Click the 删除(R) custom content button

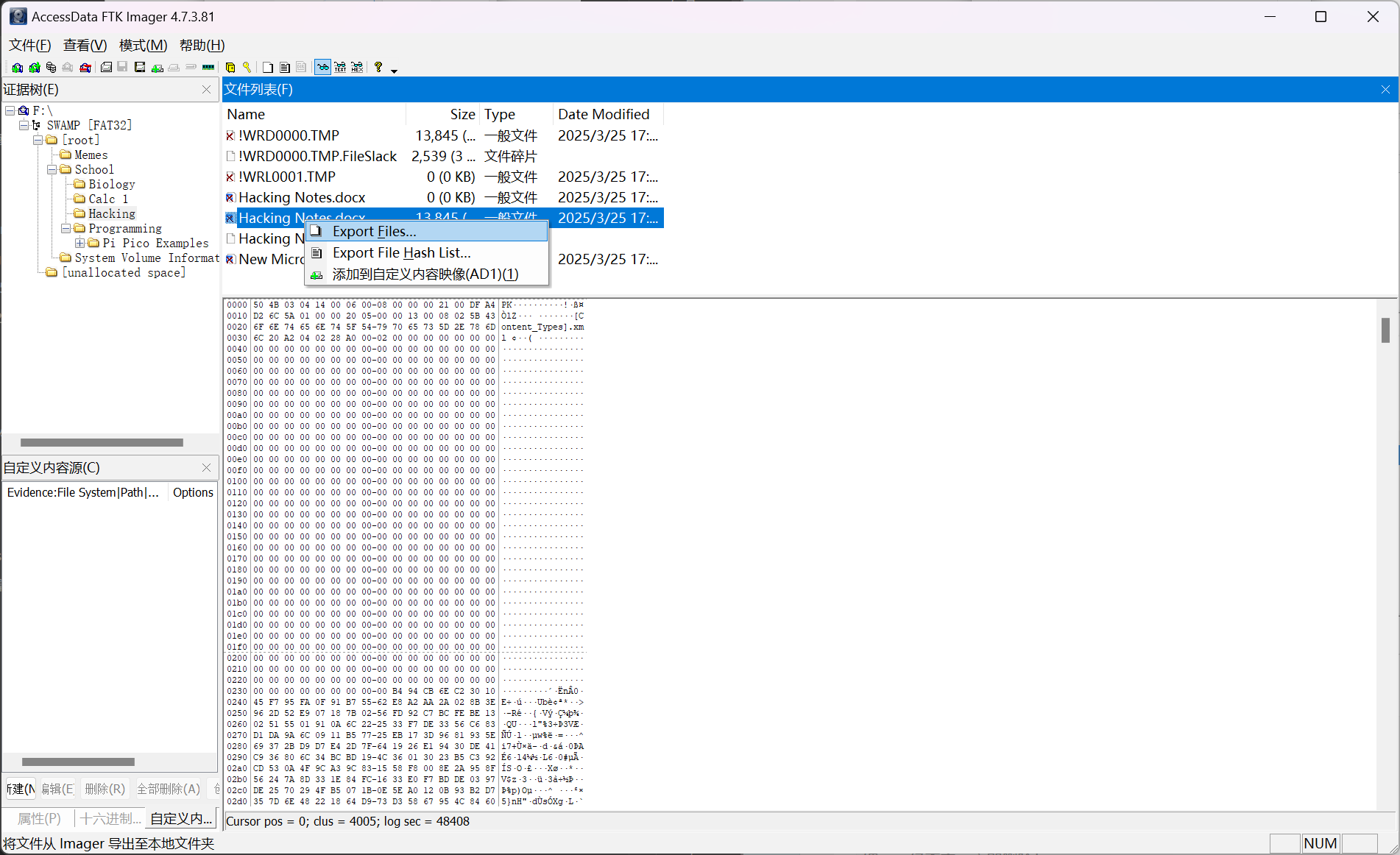coord(105,789)
